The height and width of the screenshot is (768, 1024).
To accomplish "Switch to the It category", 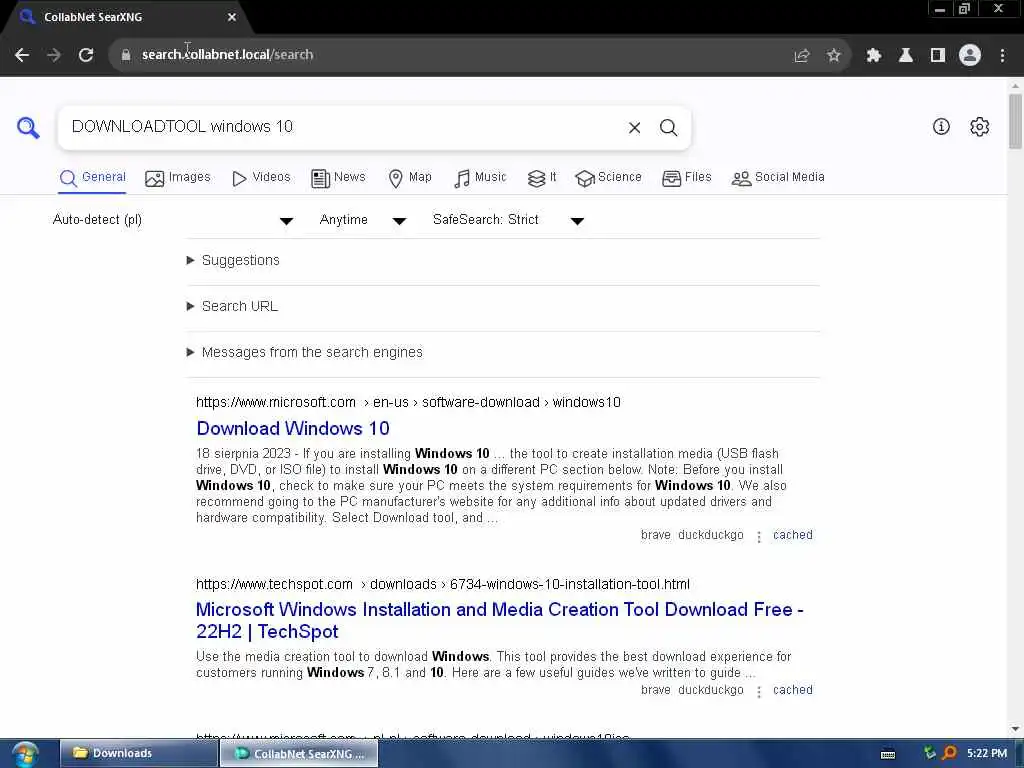I will pos(541,178).
